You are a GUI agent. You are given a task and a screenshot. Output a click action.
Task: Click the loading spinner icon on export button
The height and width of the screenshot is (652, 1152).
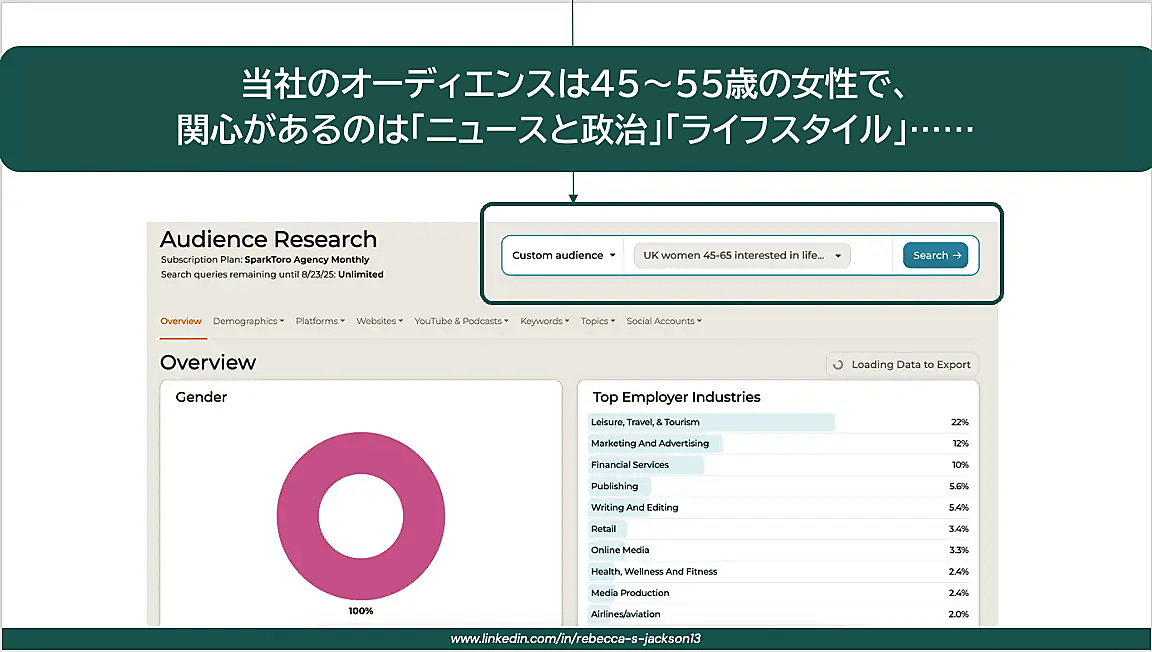tap(838, 365)
